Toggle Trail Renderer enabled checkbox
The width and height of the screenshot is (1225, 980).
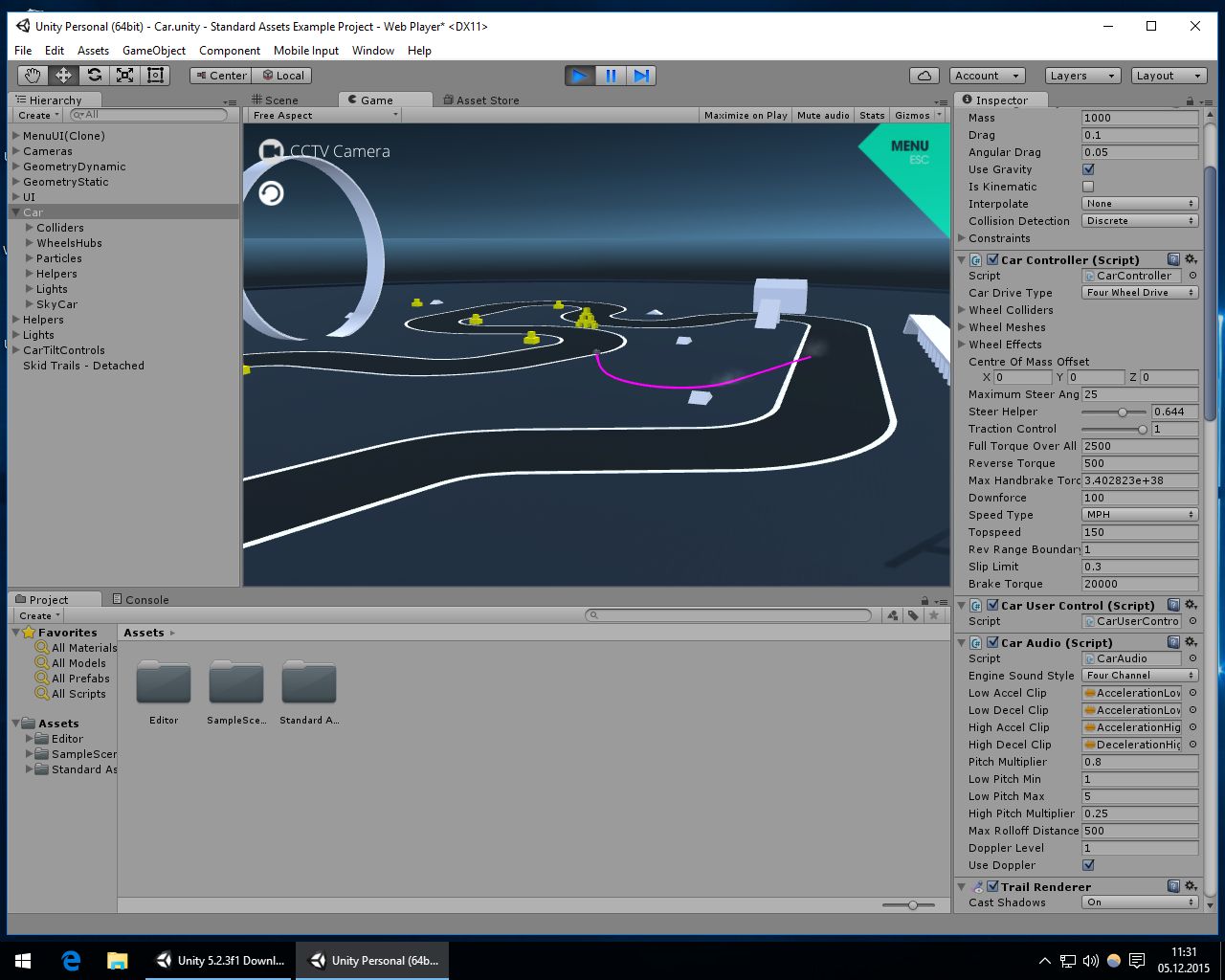point(992,886)
